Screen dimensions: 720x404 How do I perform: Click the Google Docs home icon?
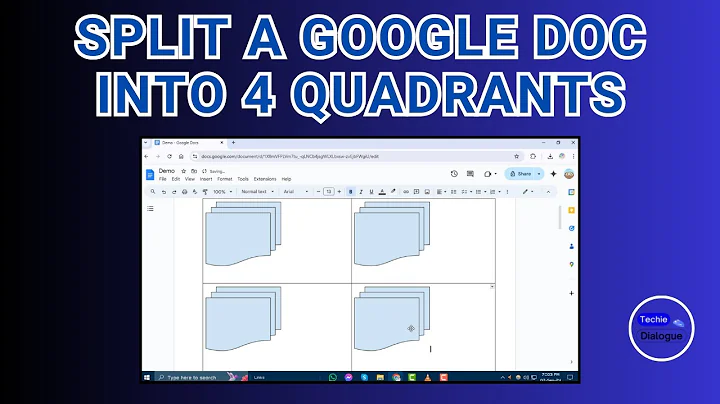tap(150, 174)
